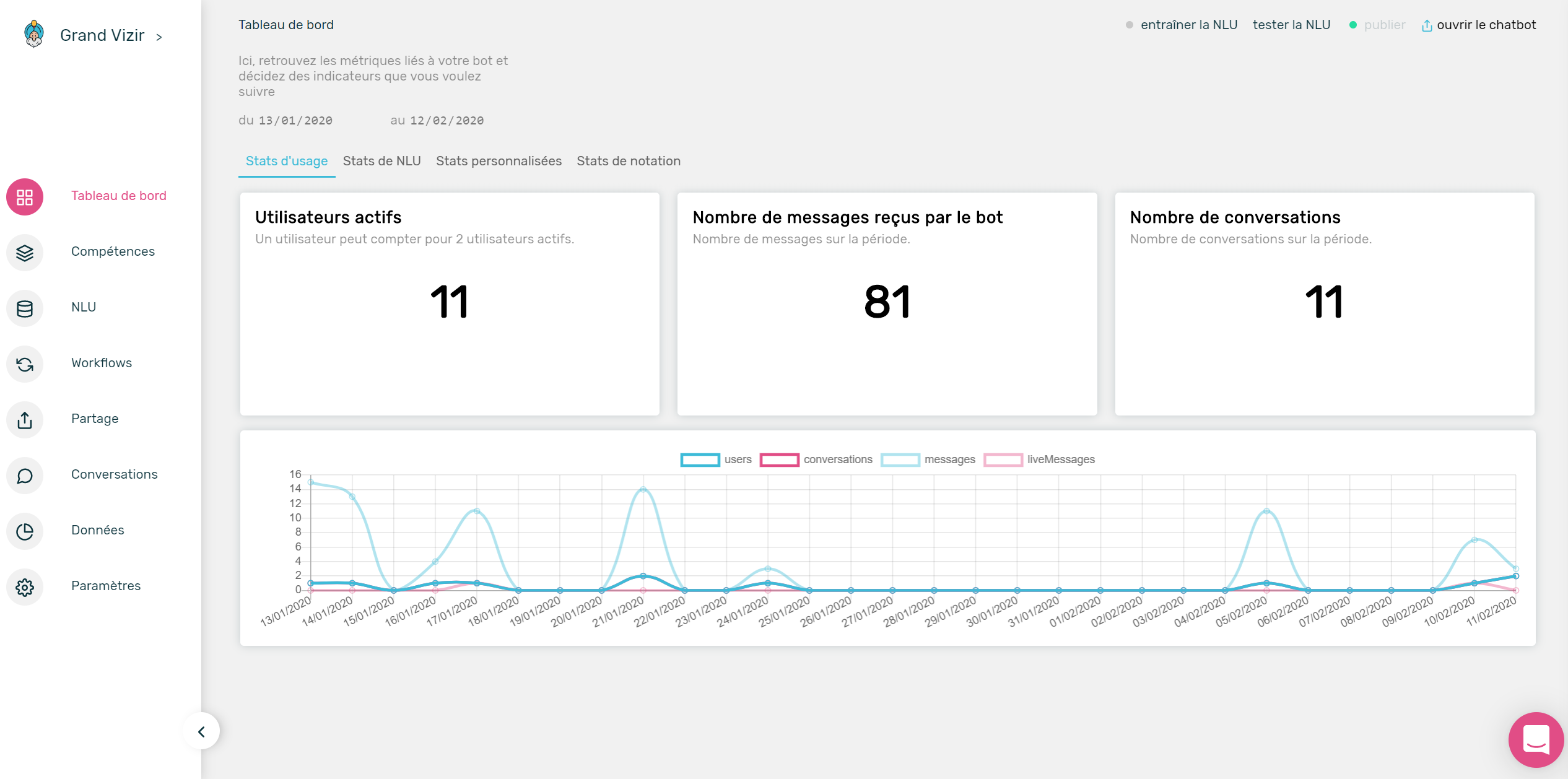This screenshot has width=1568, height=779.
Task: Open Paramètres panel
Action: click(x=106, y=586)
